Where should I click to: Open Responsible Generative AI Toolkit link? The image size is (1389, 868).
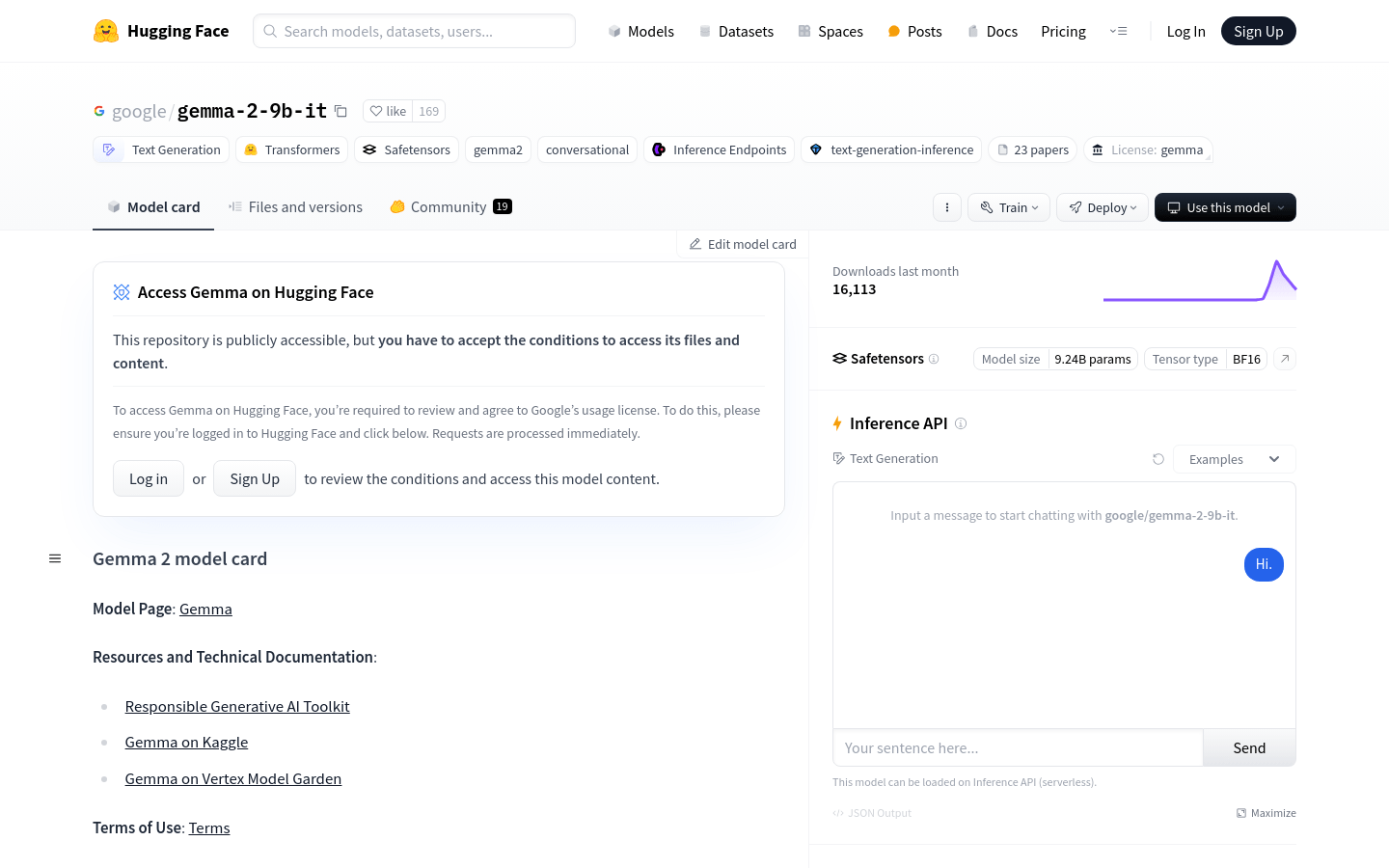(237, 706)
